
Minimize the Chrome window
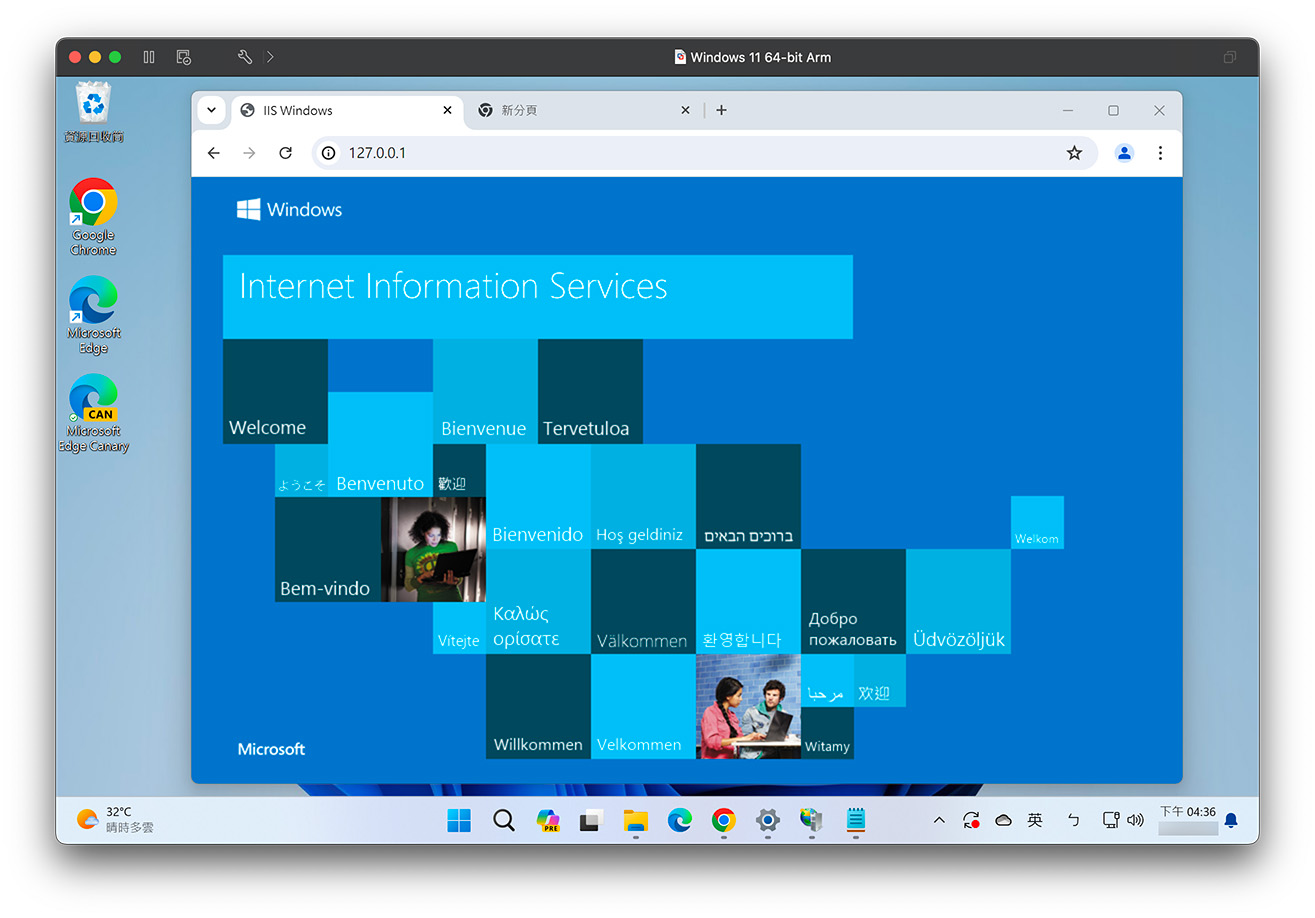[1068, 110]
